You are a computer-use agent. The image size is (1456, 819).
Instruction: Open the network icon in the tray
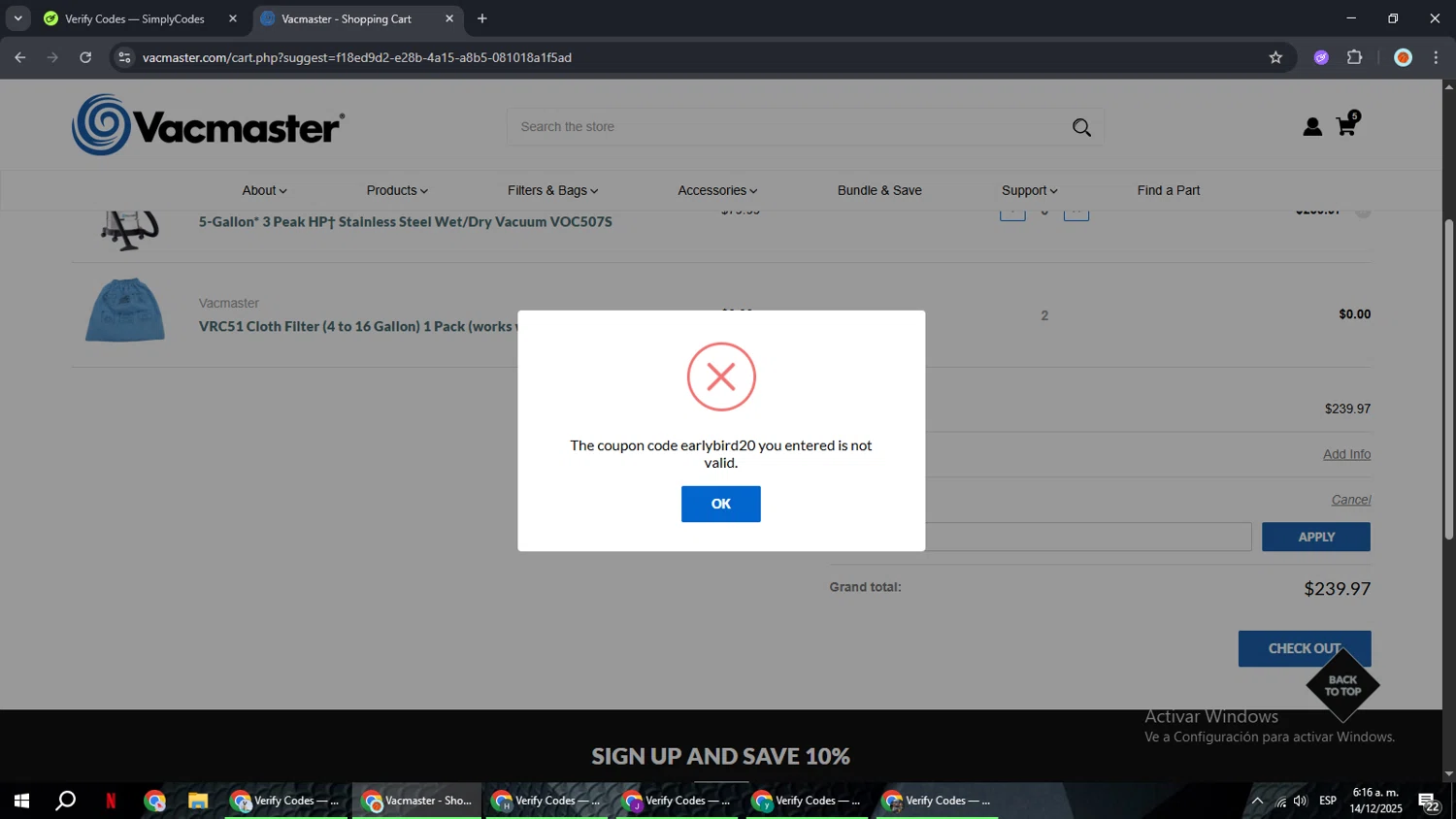click(x=1280, y=801)
